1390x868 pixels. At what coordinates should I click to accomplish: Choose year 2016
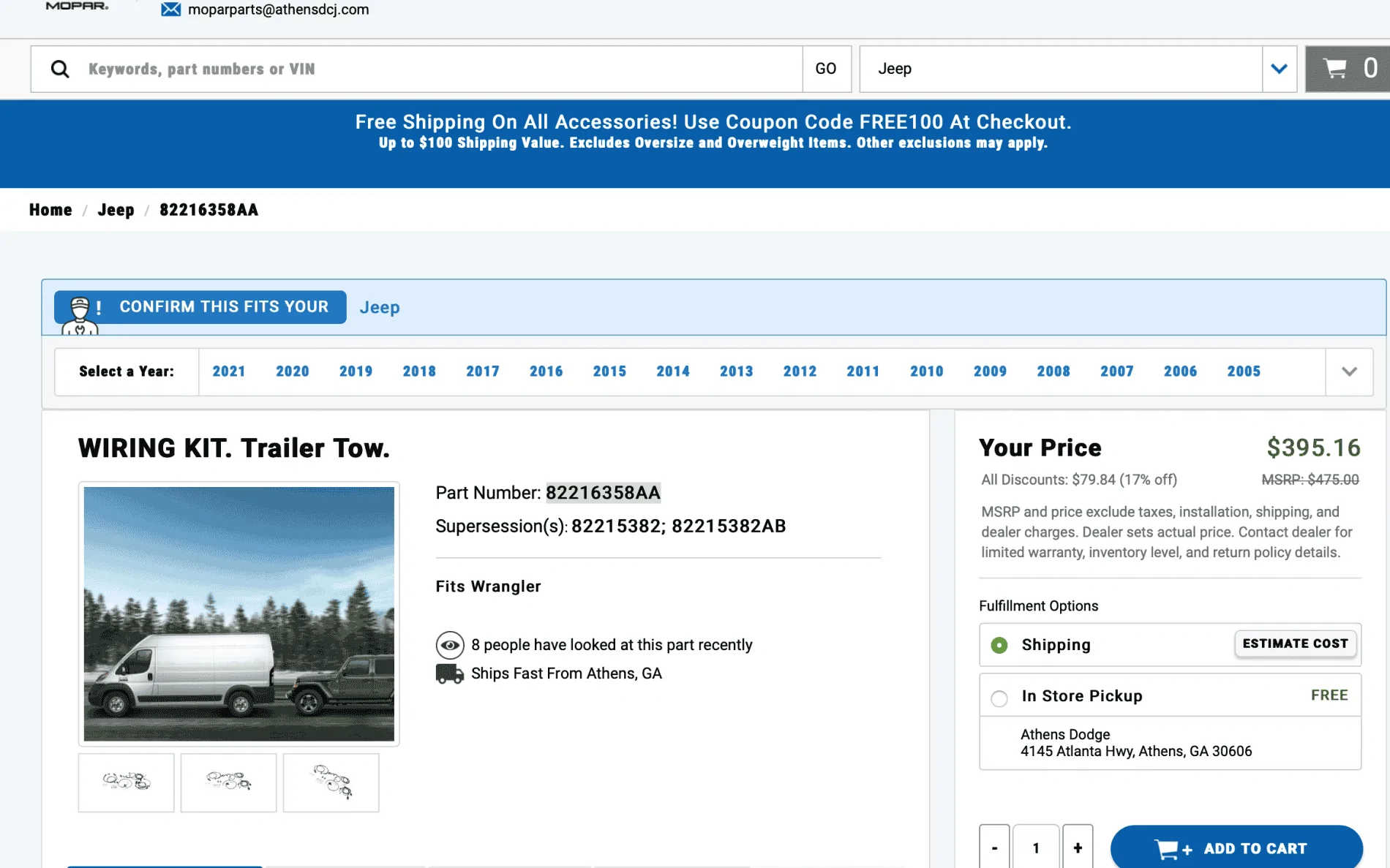click(546, 371)
